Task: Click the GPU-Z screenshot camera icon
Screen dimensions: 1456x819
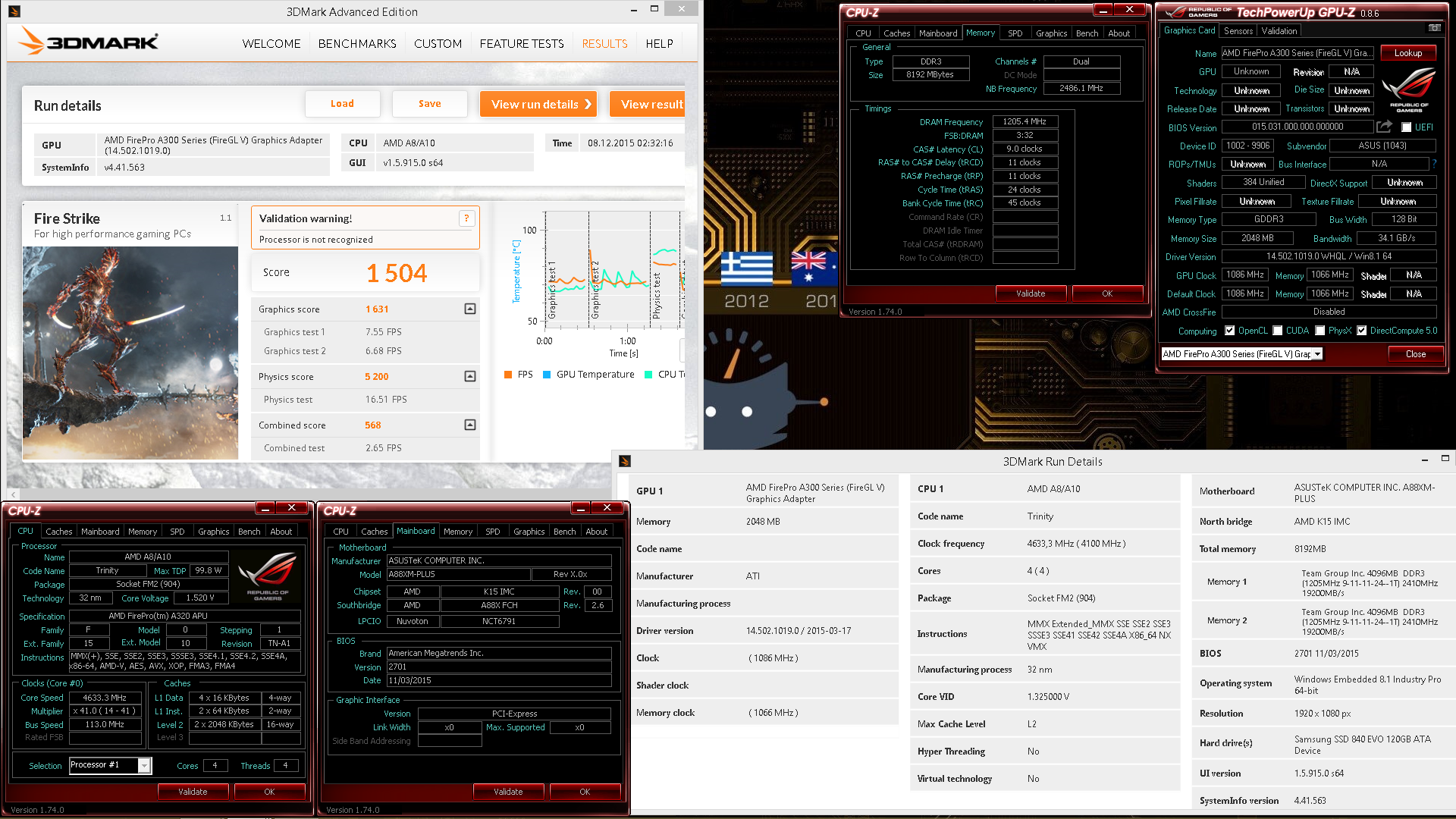Action: [x=1434, y=28]
